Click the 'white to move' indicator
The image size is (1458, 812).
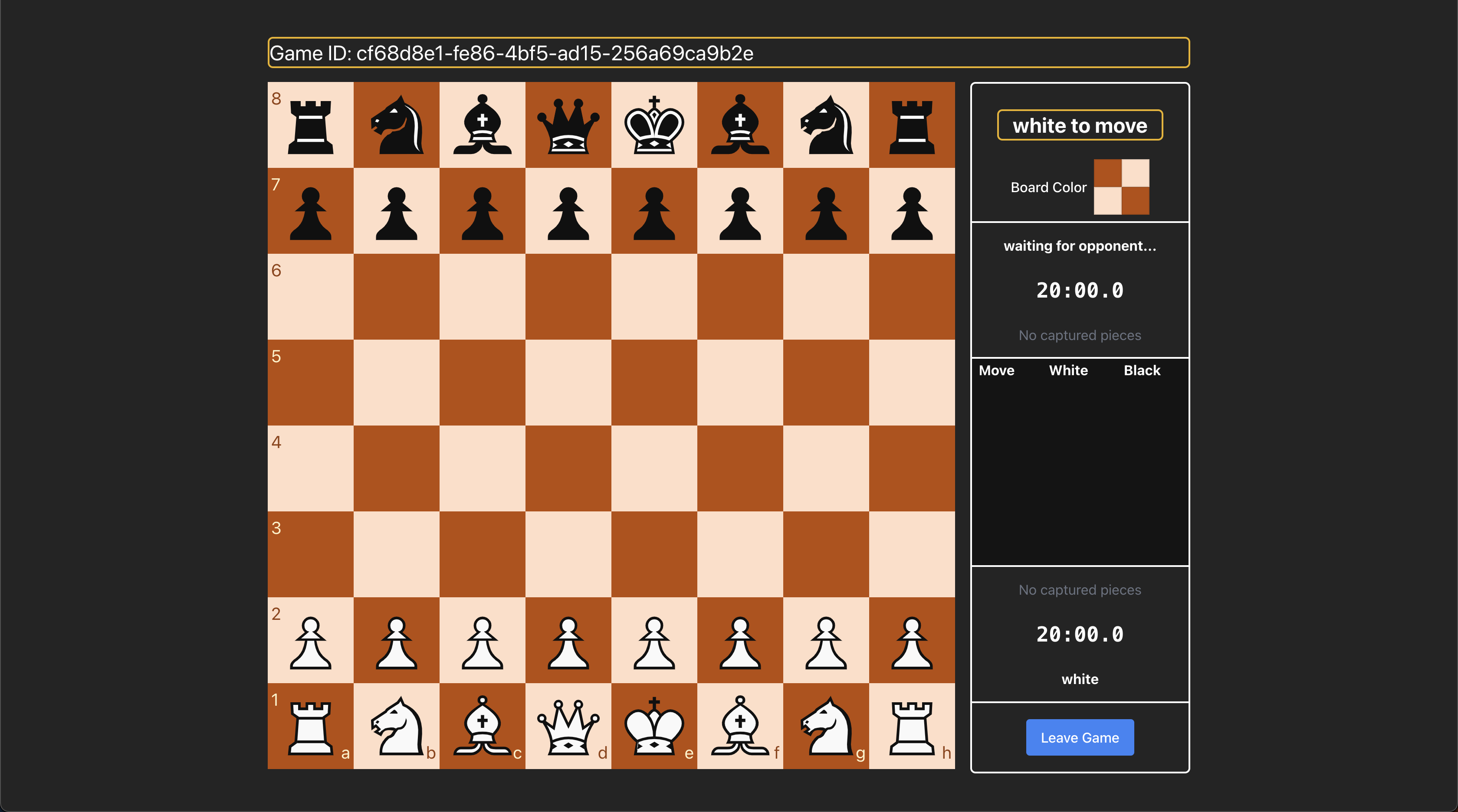1080,125
